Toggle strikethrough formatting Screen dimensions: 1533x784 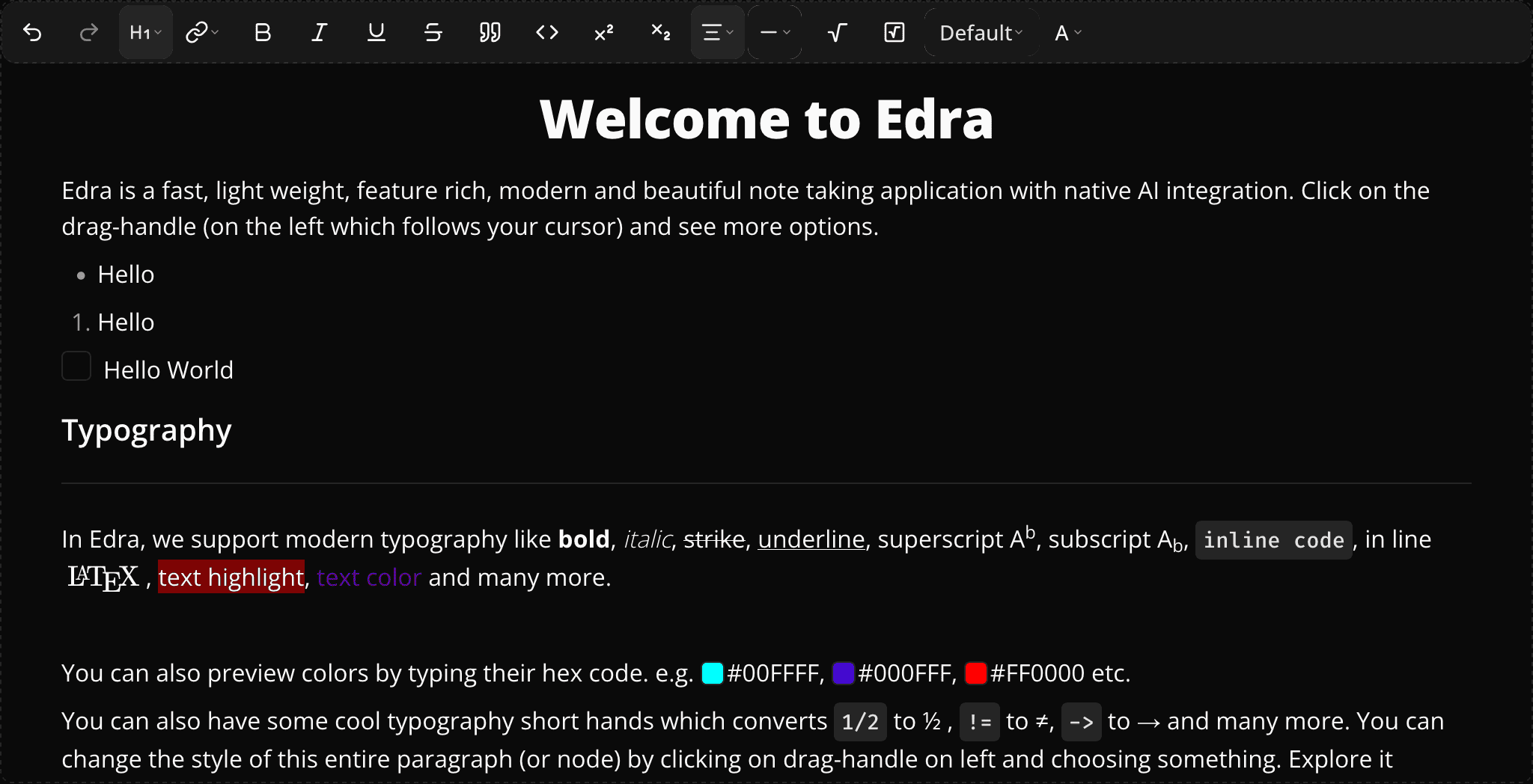(433, 32)
